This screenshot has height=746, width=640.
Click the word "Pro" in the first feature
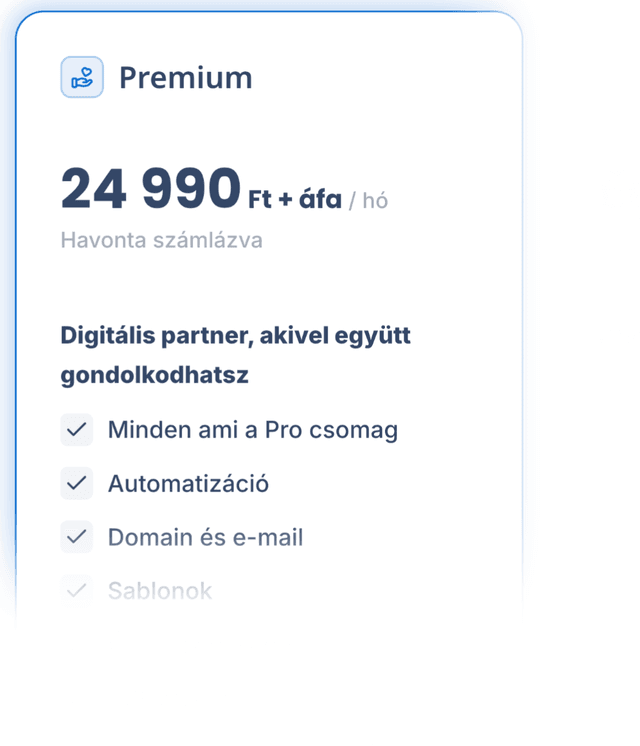pos(284,430)
